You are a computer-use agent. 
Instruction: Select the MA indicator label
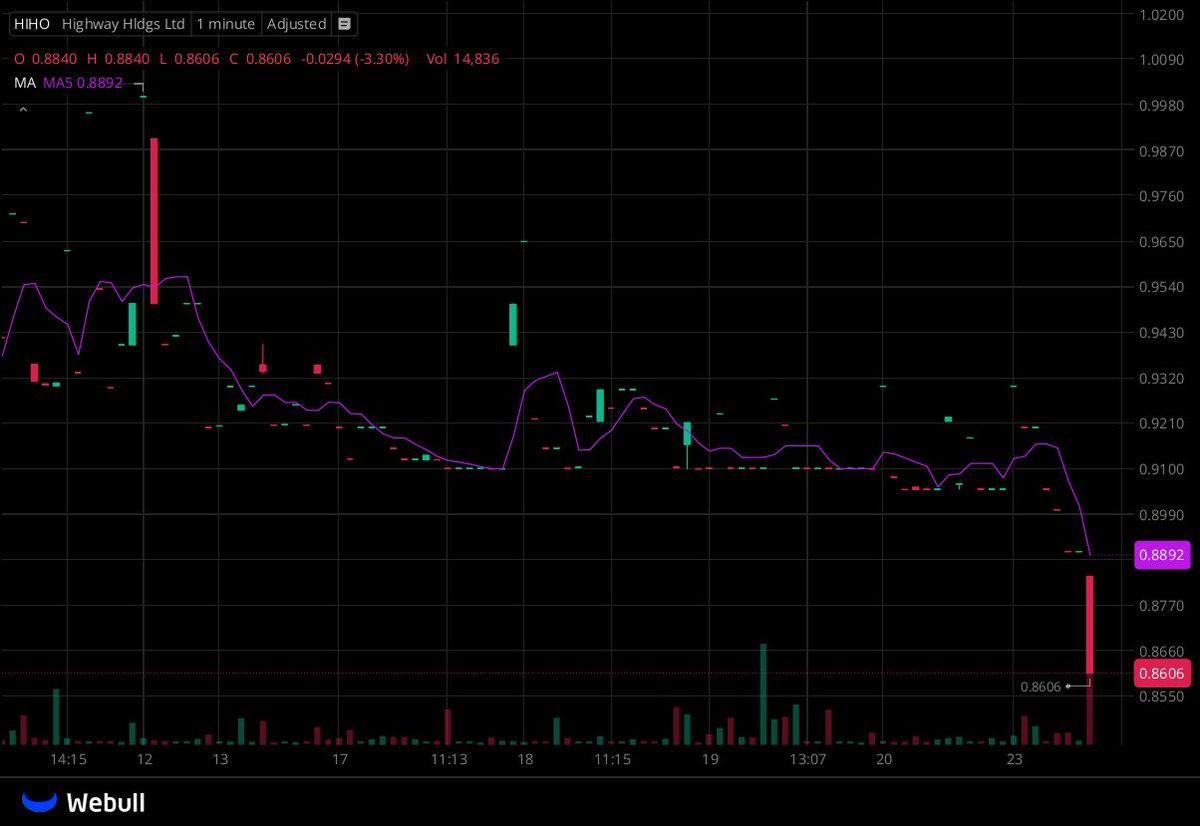pyautogui.click(x=25, y=83)
